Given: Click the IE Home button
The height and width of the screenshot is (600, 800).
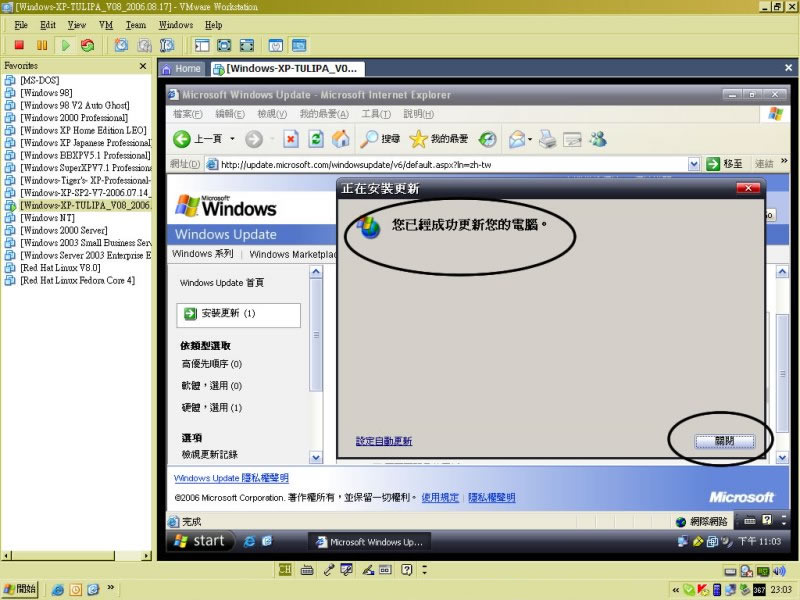Looking at the screenshot, I should tap(341, 139).
